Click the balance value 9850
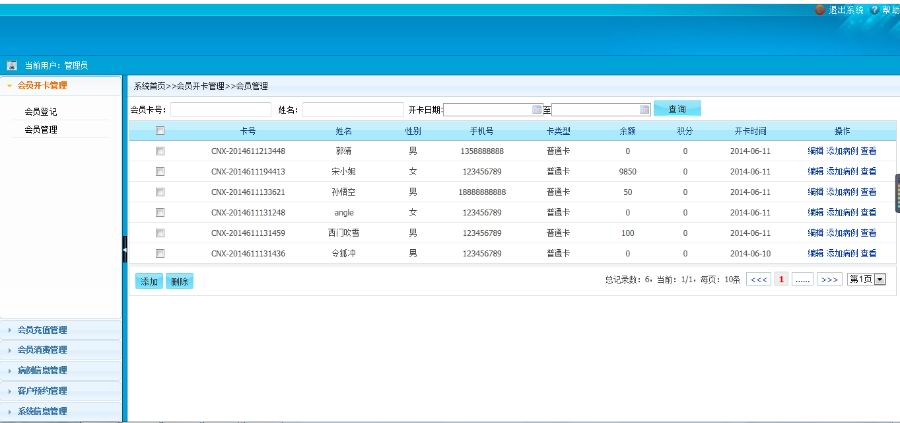Viewport: 900px width, 423px height. pos(627,172)
